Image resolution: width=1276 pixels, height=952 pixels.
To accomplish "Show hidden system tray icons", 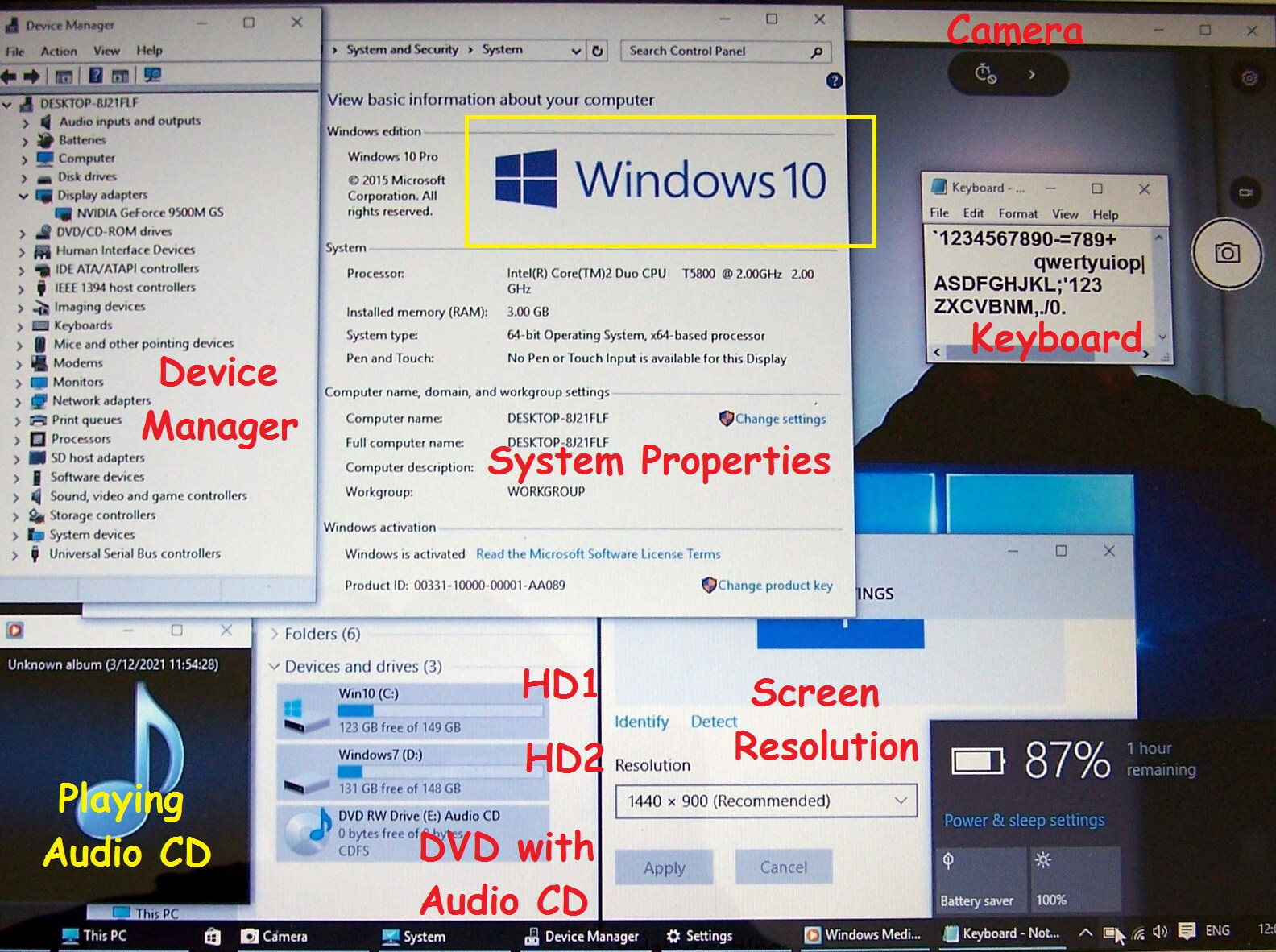I will pos(1085,933).
